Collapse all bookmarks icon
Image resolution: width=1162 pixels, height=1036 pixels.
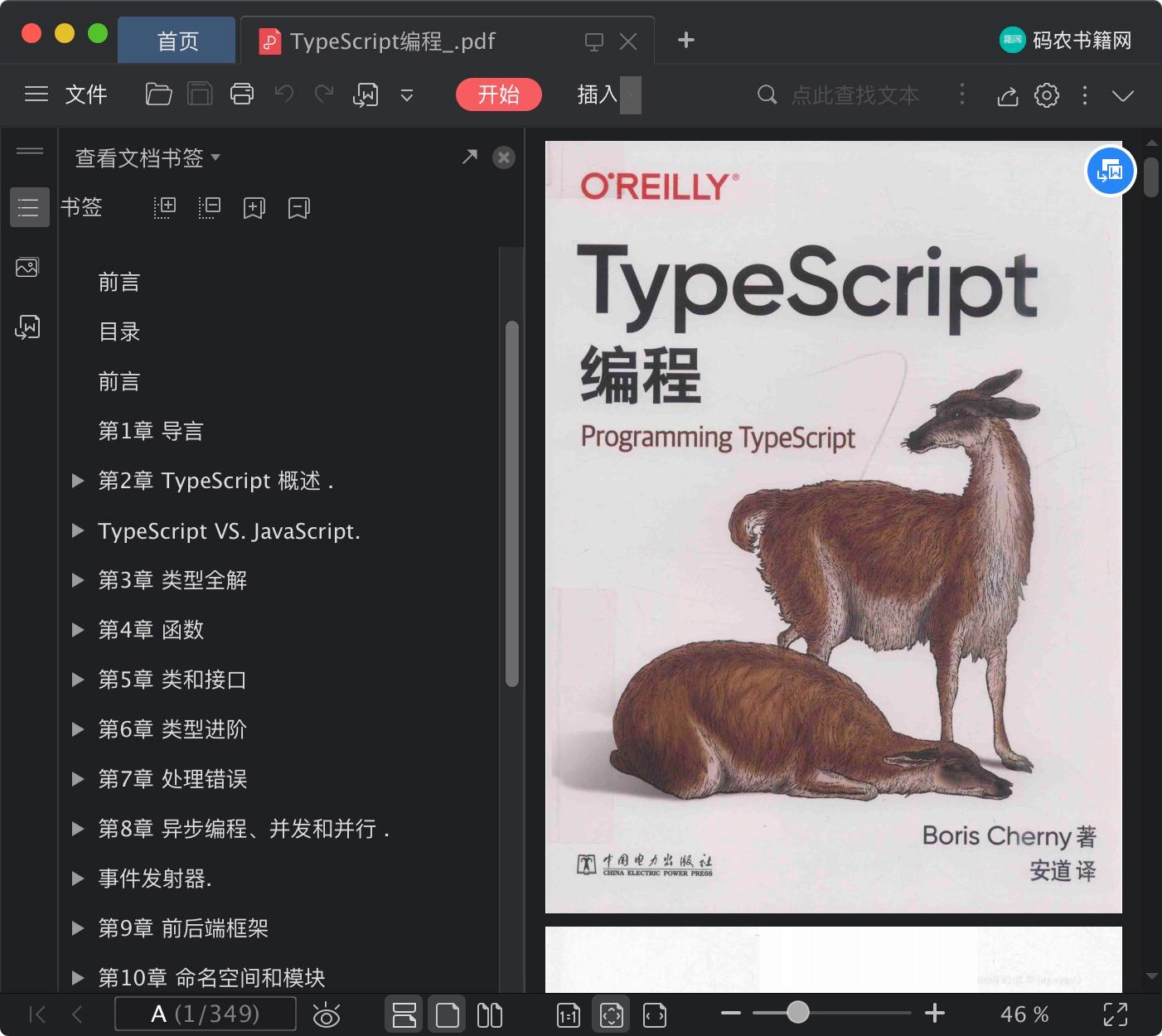[210, 207]
